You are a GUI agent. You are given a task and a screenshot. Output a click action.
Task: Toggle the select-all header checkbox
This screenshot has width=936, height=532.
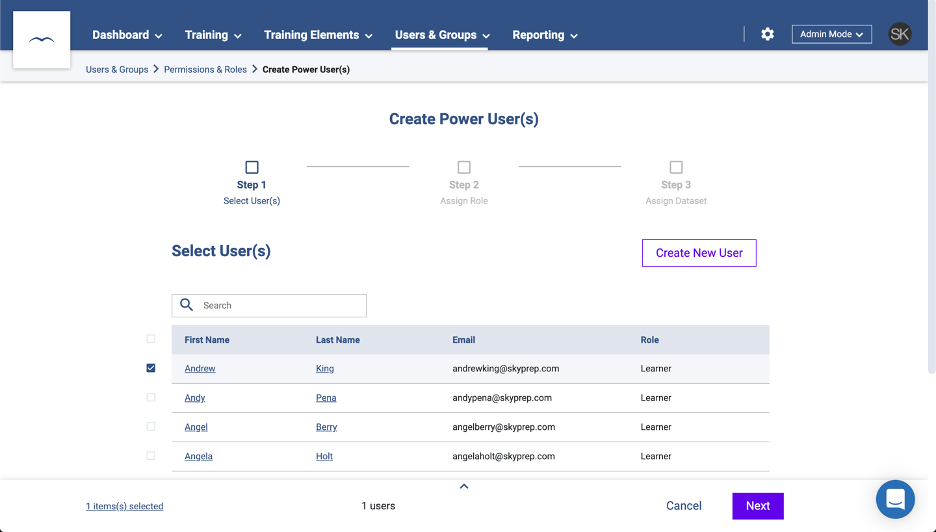pos(151,339)
